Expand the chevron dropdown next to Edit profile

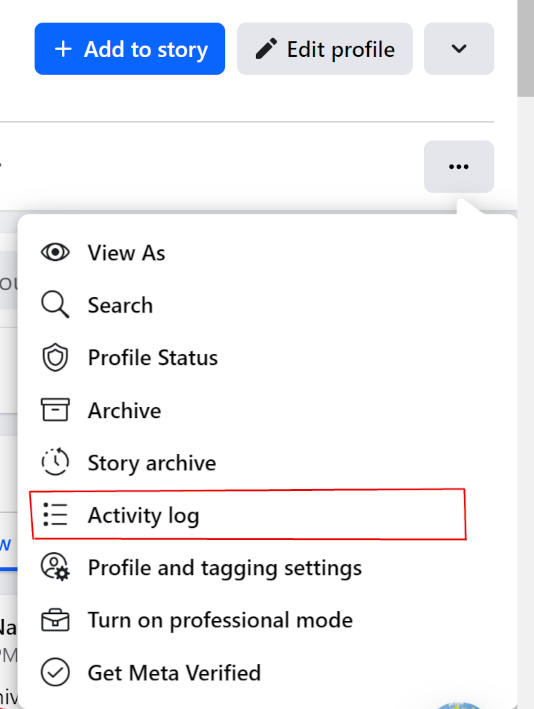[459, 49]
